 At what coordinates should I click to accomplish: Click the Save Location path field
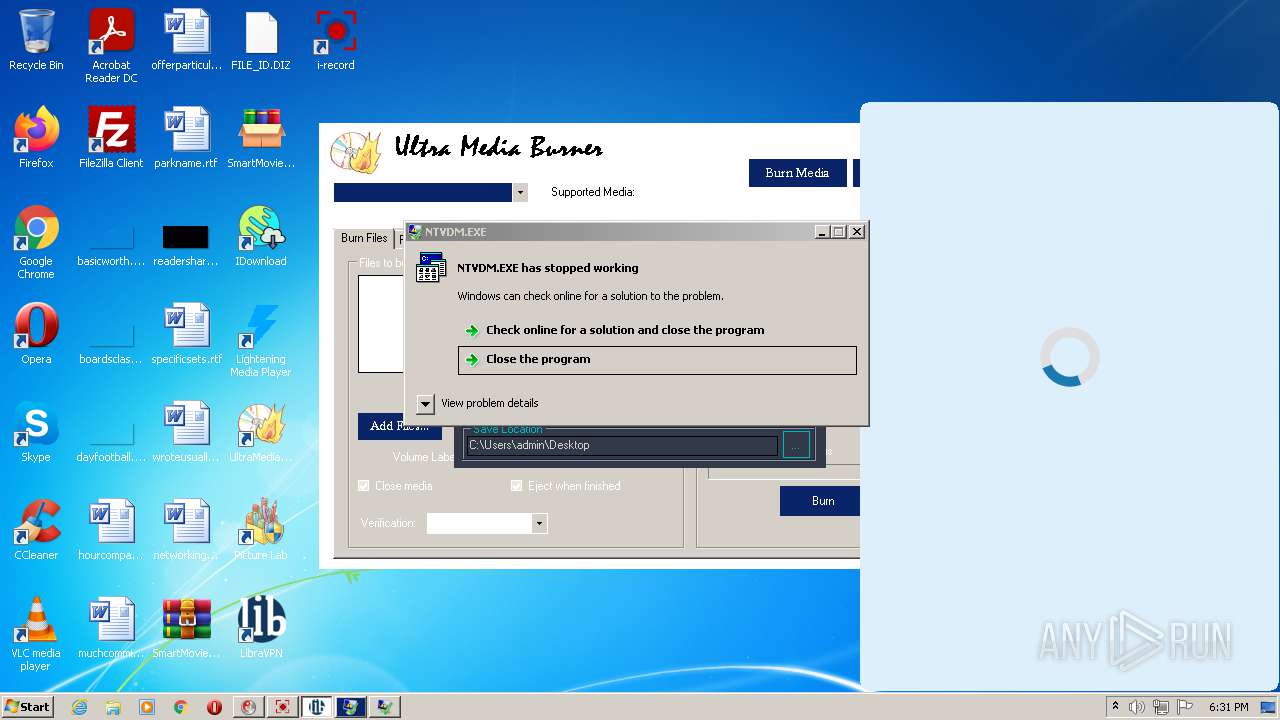(621, 445)
